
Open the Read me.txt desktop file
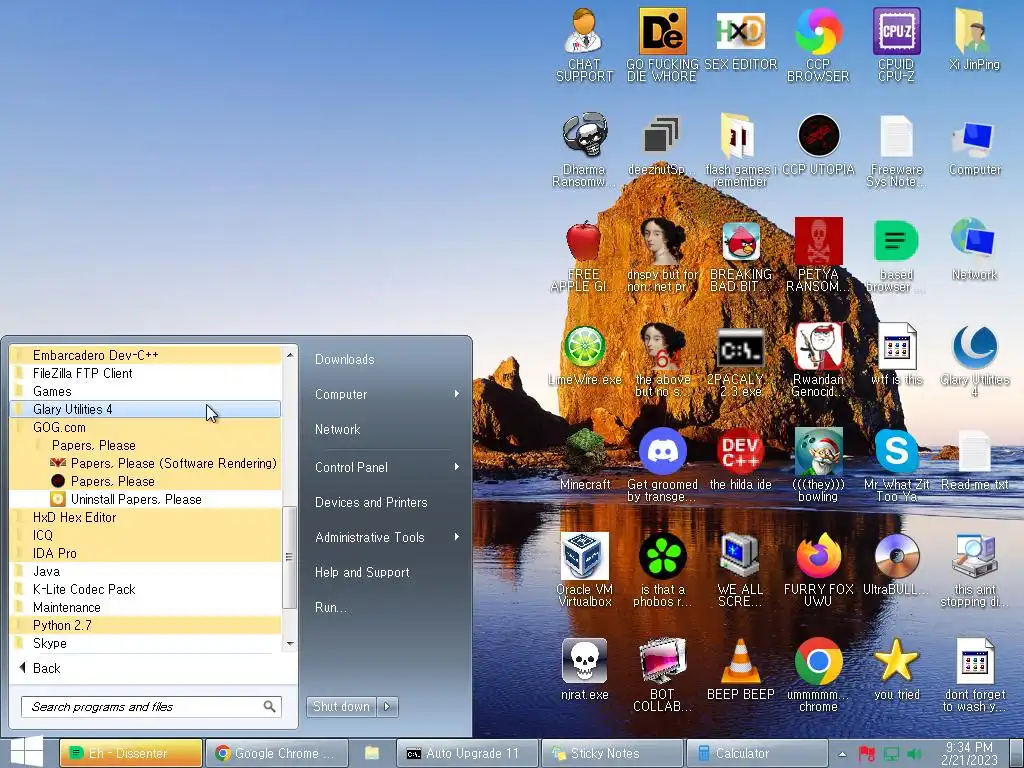(x=974, y=460)
